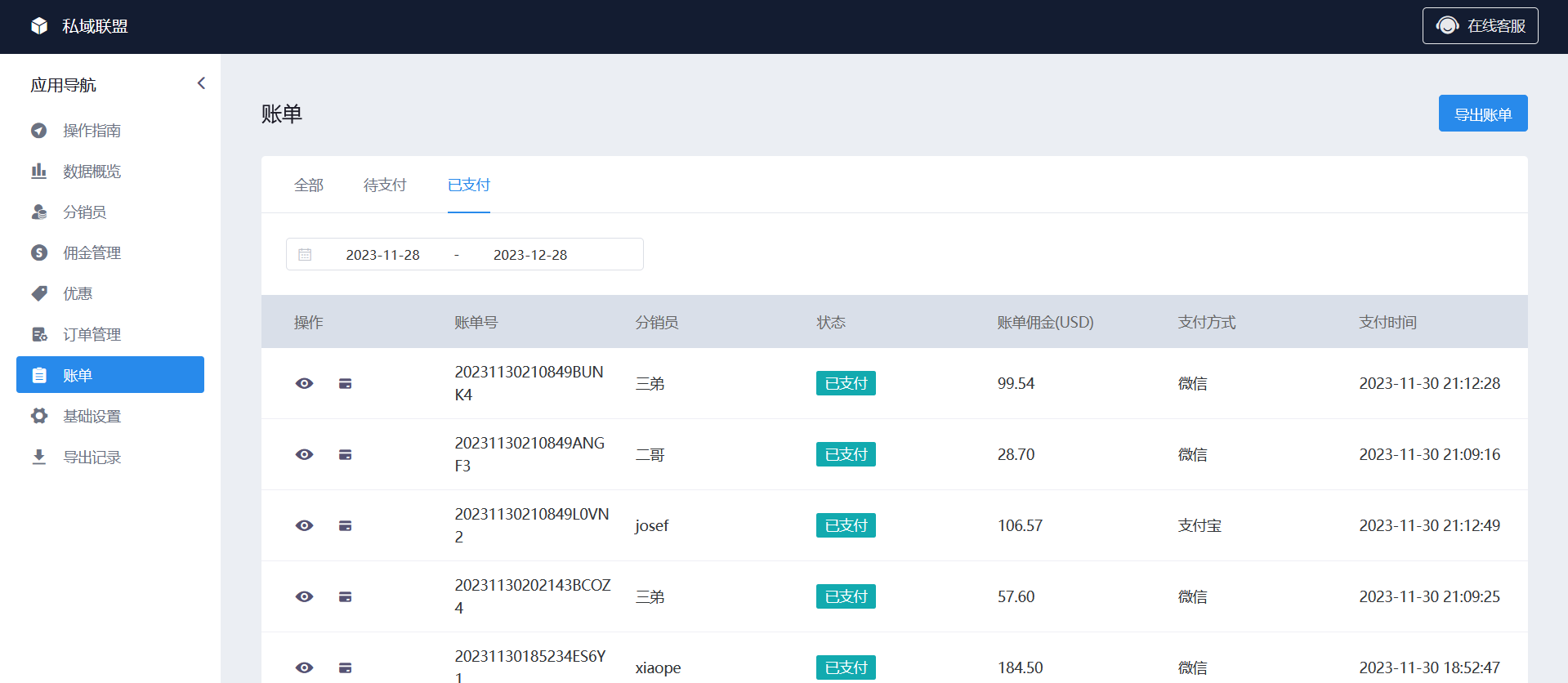Click 支付宝 payment method cell
The height and width of the screenshot is (683, 1568).
[x=1199, y=525]
